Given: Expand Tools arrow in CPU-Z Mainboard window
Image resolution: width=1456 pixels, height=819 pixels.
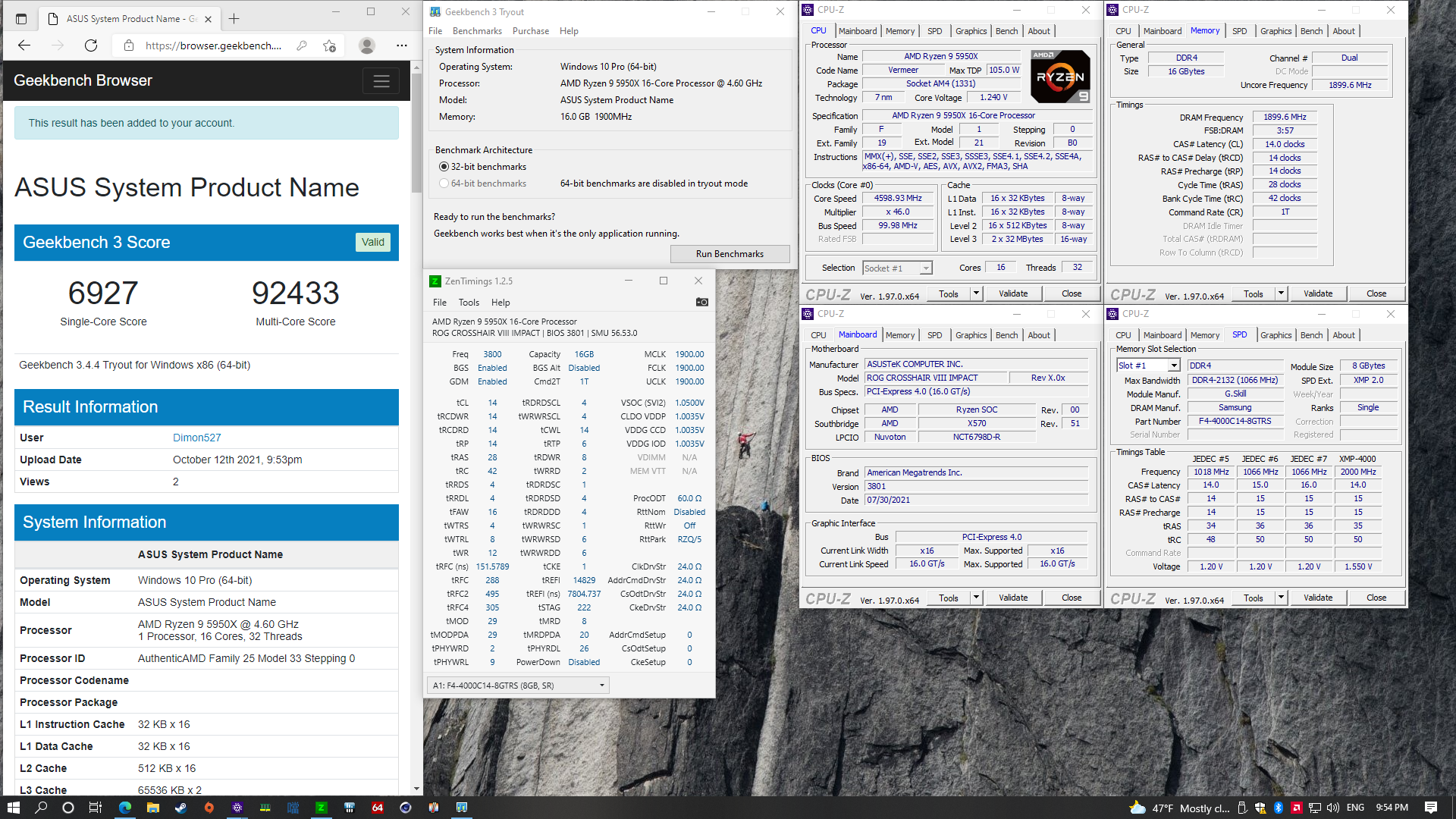Looking at the screenshot, I should [x=976, y=598].
